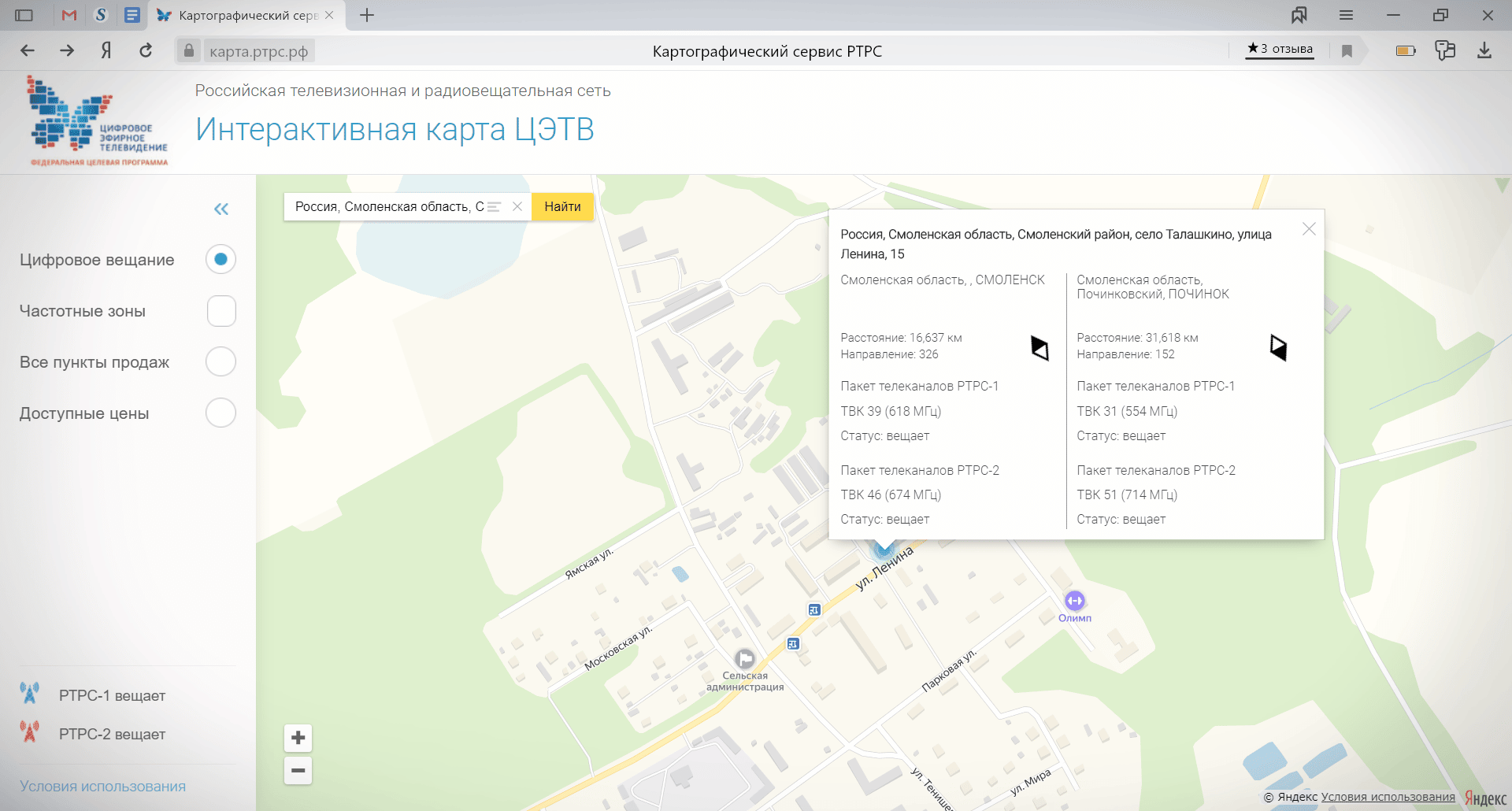
Task: Open a new browser tab
Action: [367, 15]
